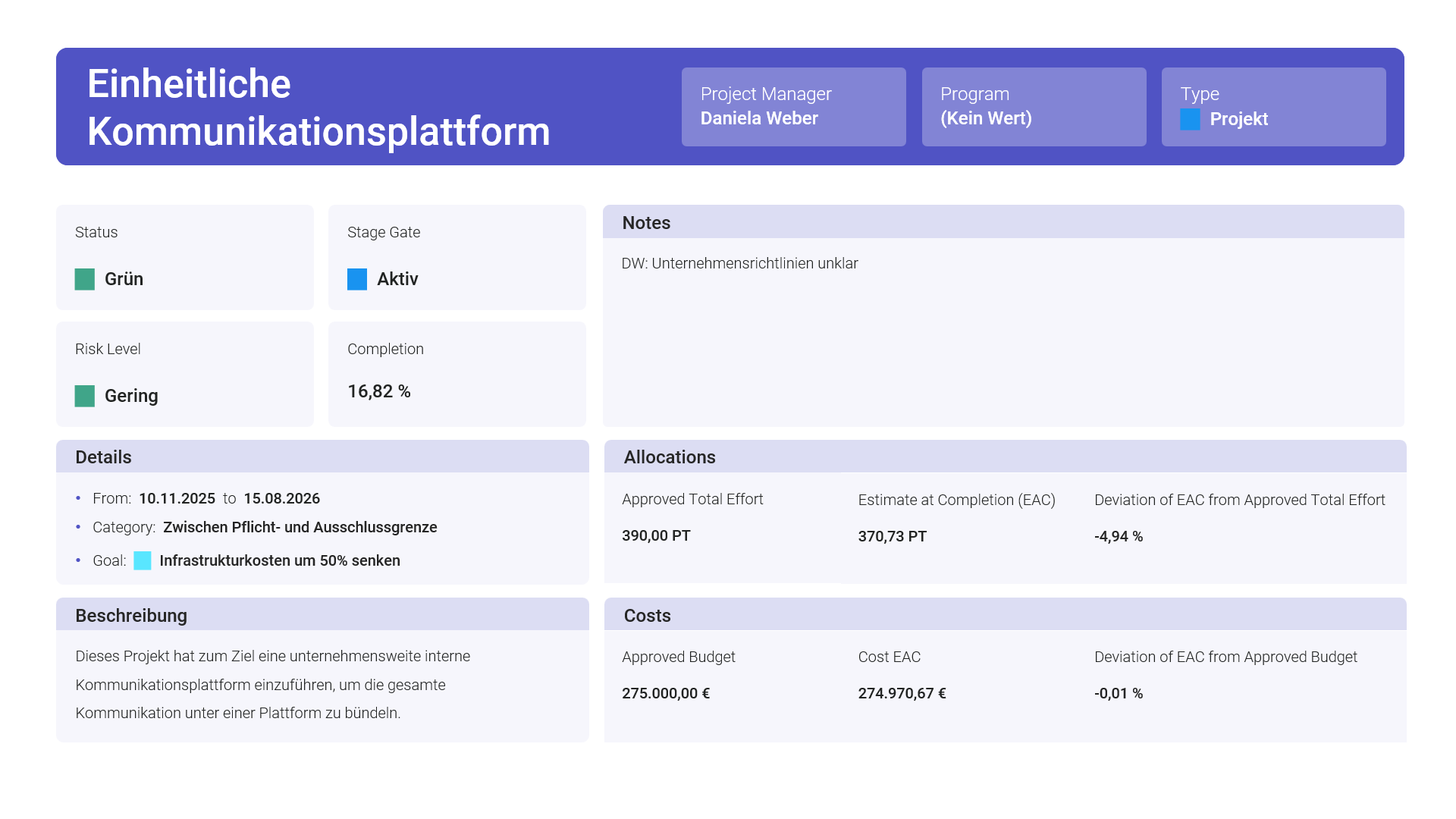Click the Stage Gate value Aktiv
Screen dimensions: 1456x819
coord(397,279)
